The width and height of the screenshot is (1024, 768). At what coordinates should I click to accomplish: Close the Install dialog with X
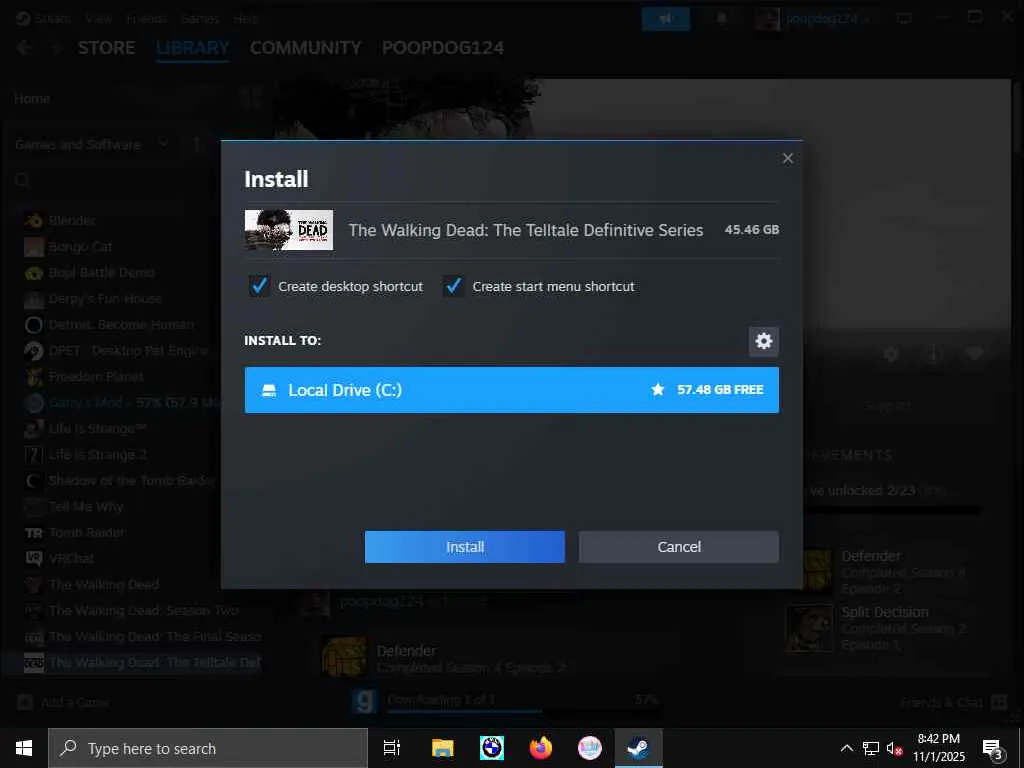click(788, 158)
